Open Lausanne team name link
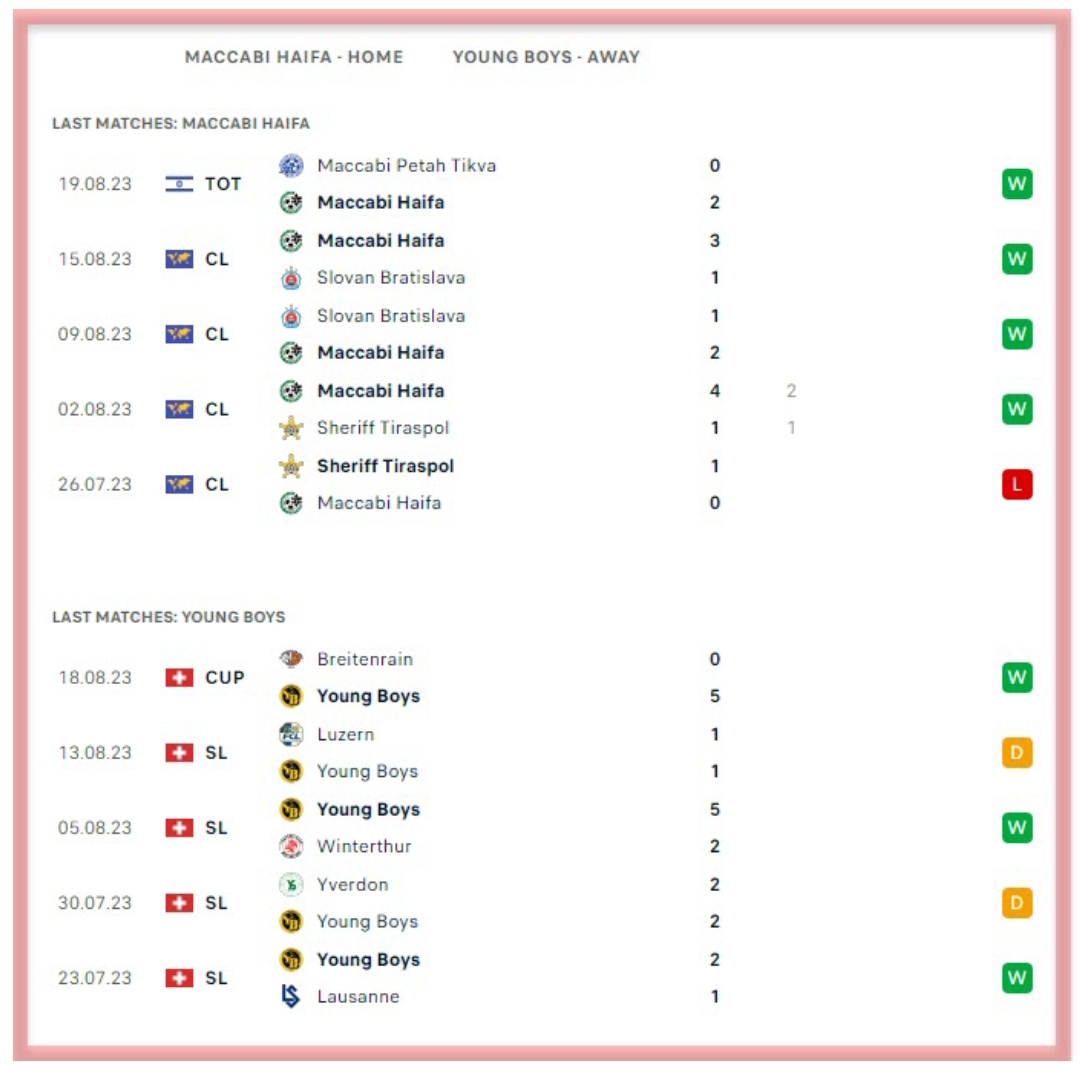This screenshot has width=1080, height=1076. (358, 996)
